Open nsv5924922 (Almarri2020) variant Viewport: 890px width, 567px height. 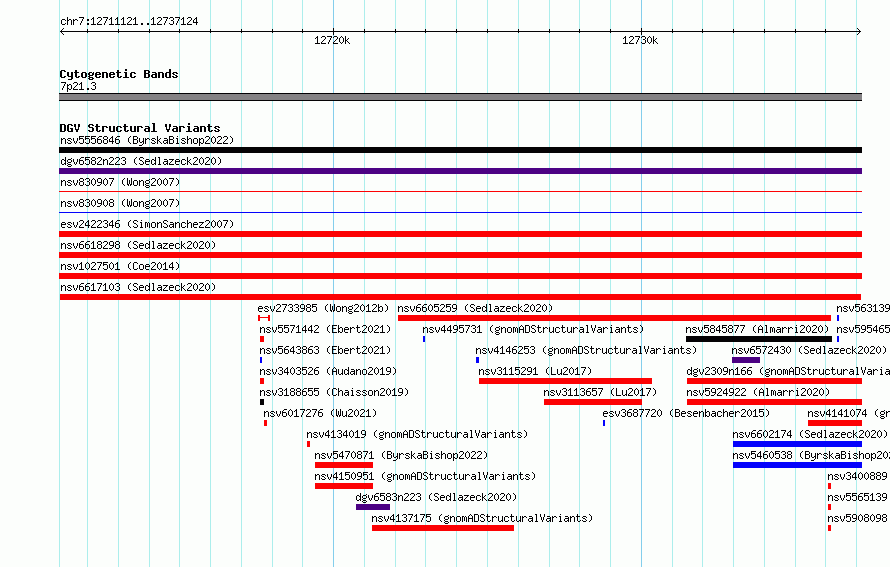pos(758,392)
